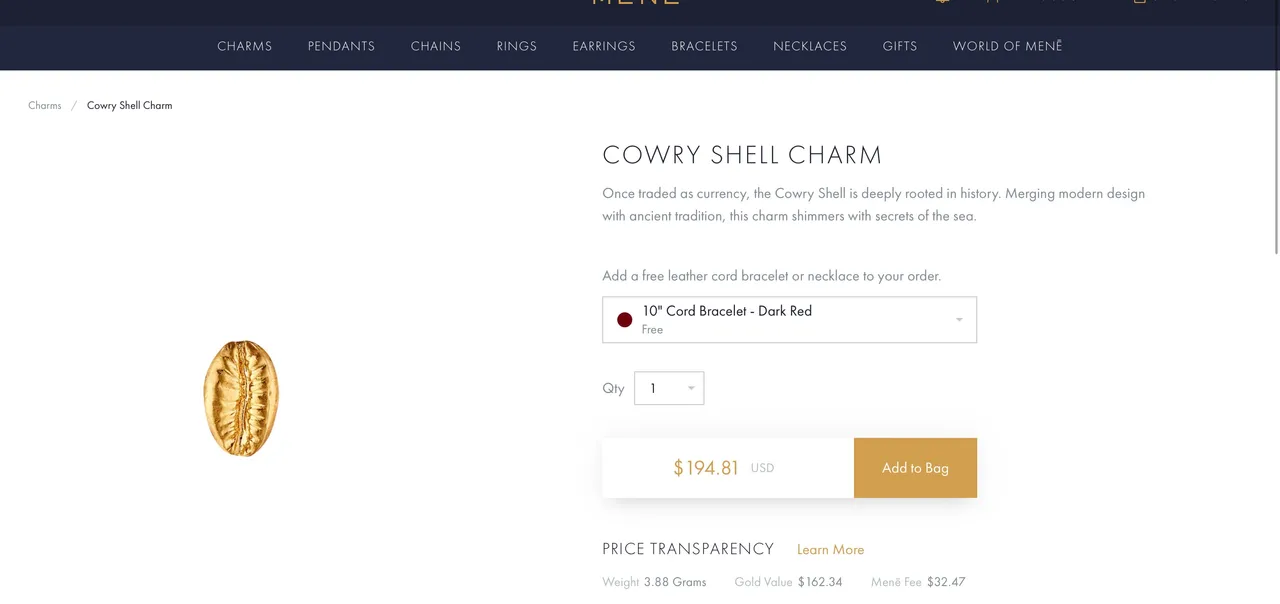Image resolution: width=1280 pixels, height=604 pixels.
Task: Open the Pendants menu
Action: (x=341, y=46)
